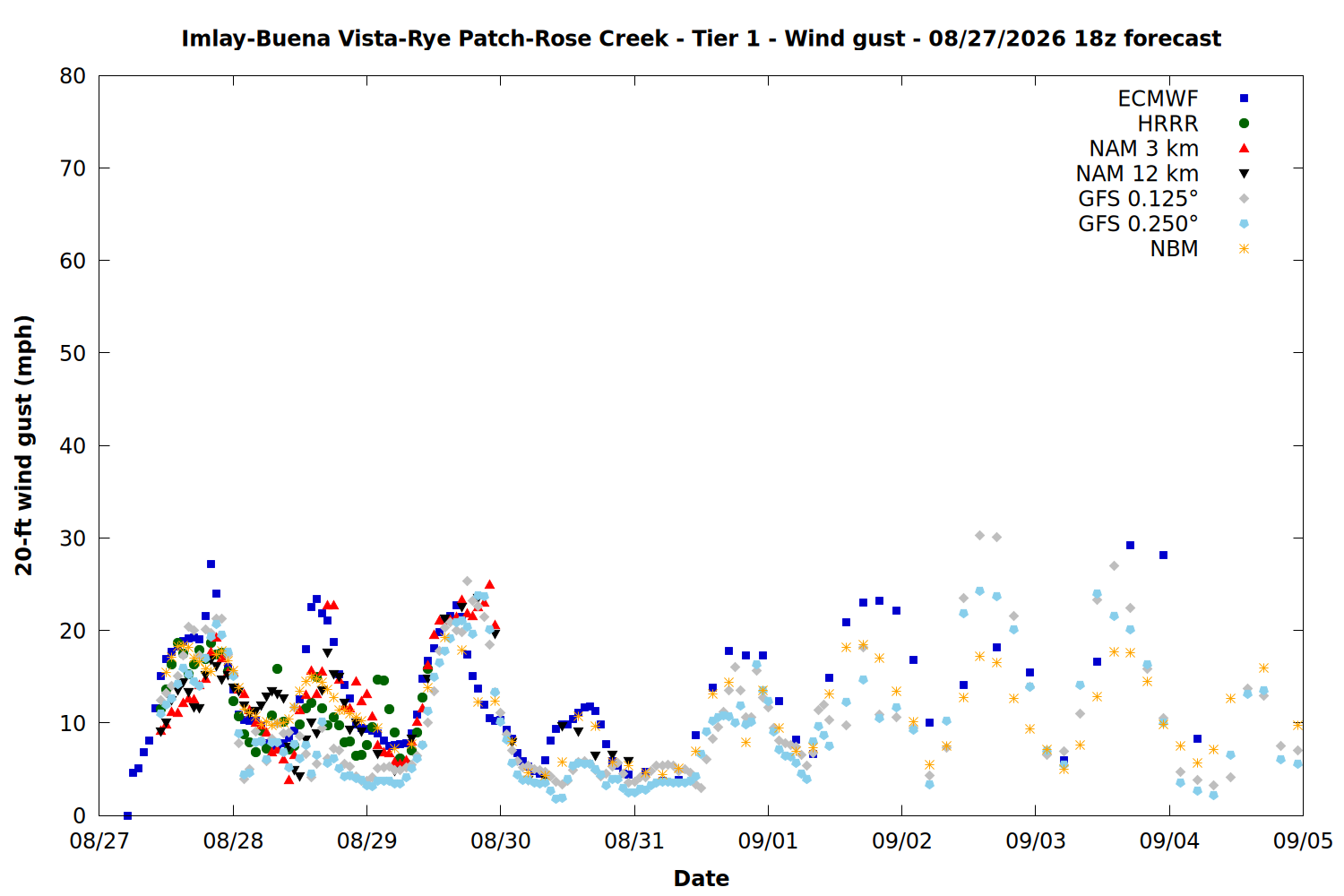
Task: Click the 30 mph y-axis tick label
Action: coord(73,538)
